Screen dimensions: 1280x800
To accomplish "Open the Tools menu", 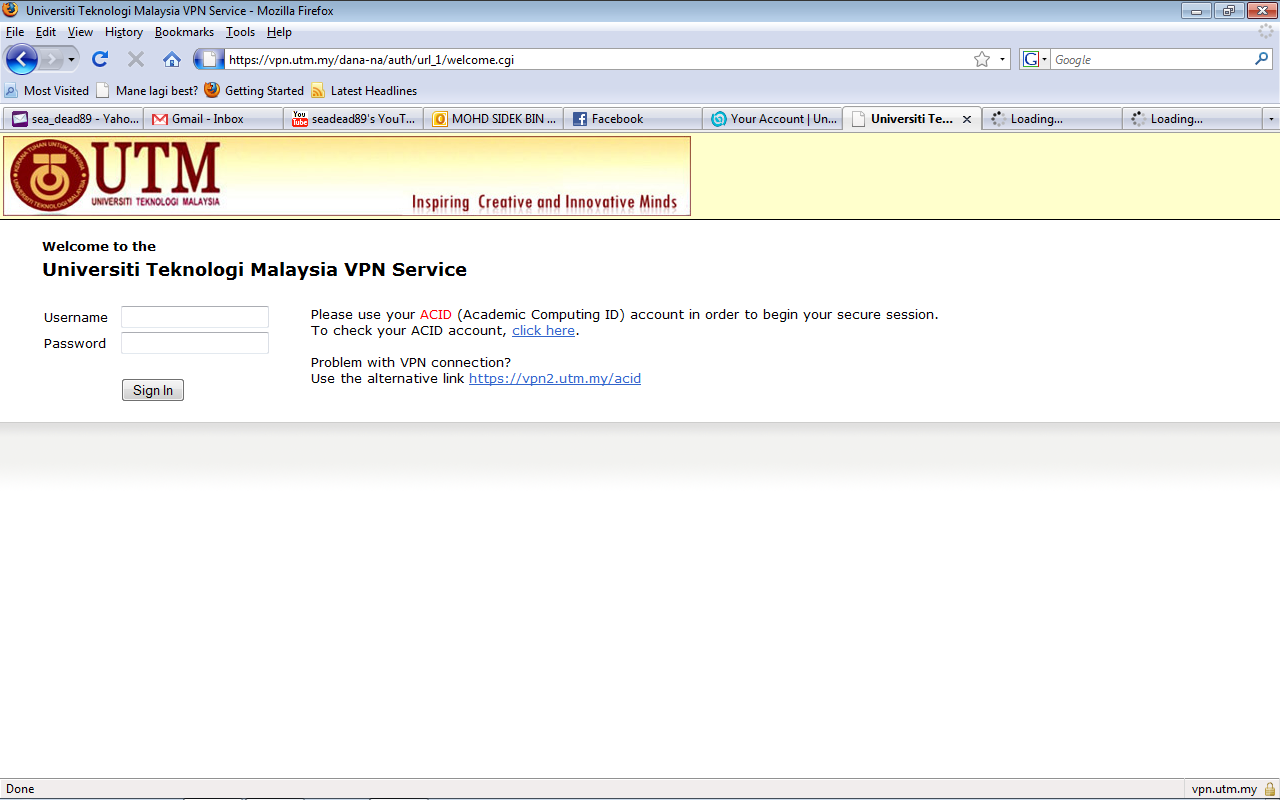I will click(x=241, y=32).
